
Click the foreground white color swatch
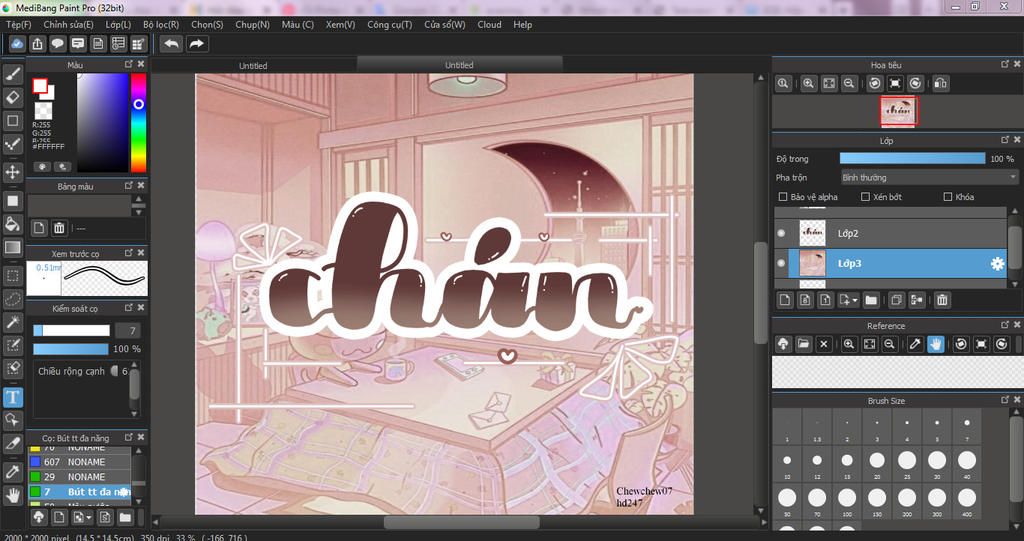[40, 86]
